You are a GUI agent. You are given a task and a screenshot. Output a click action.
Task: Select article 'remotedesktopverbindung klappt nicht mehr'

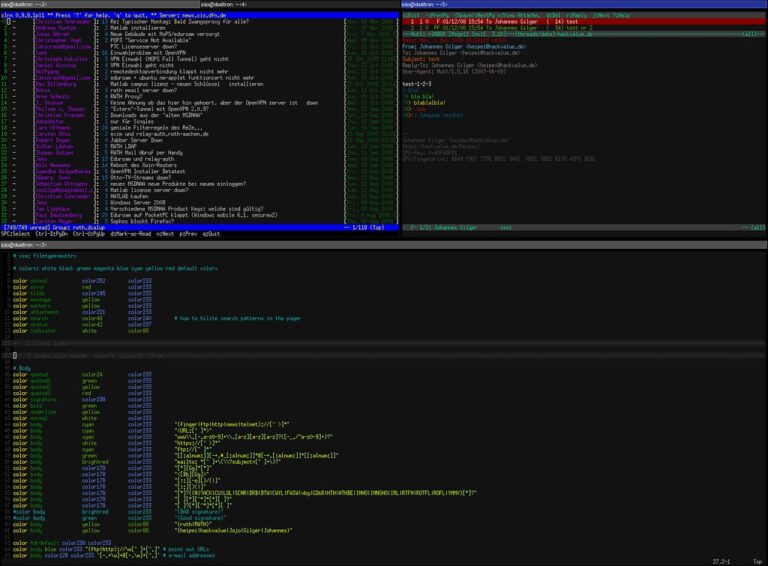[169, 71]
